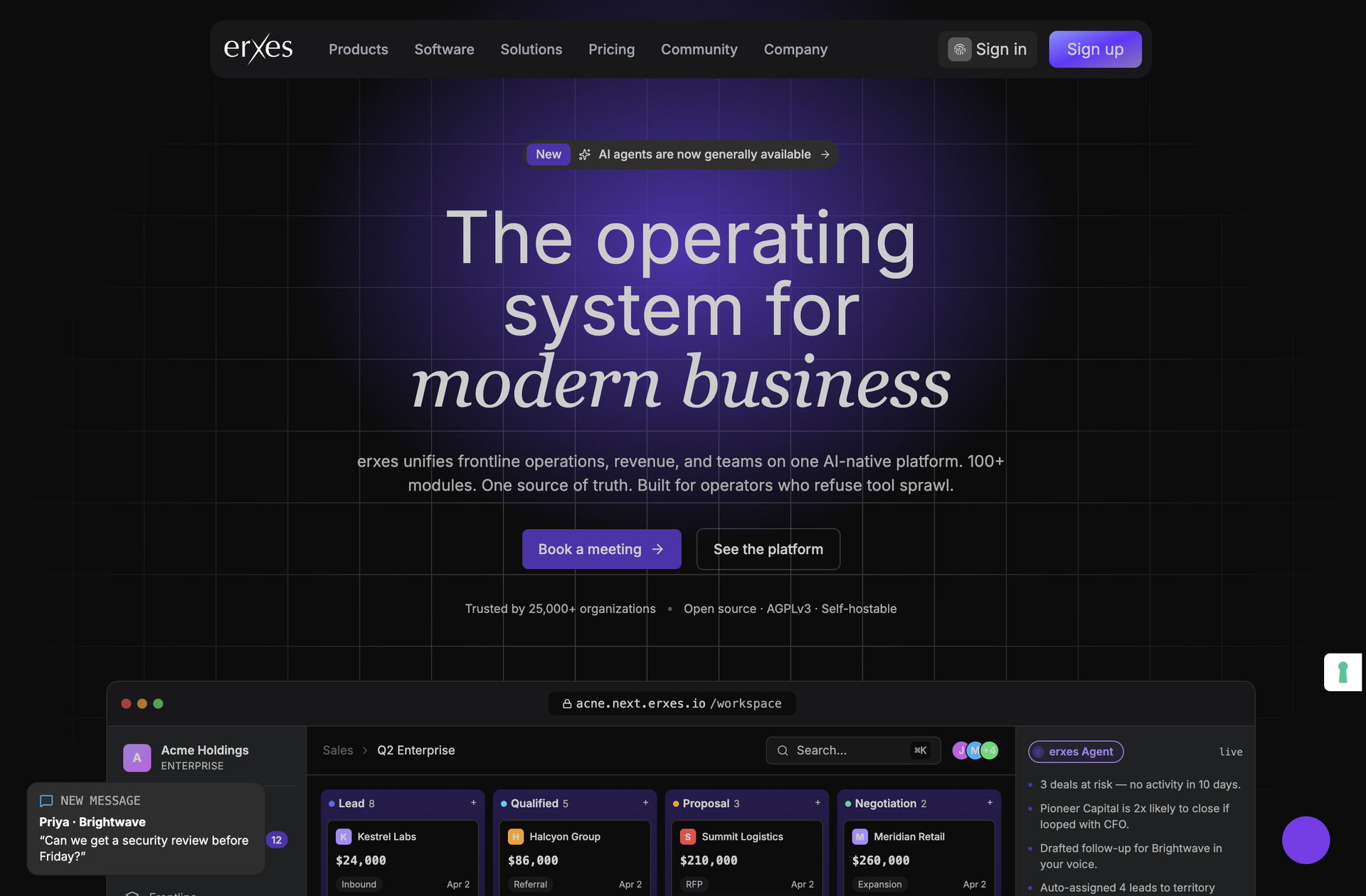The image size is (1366, 896).
Task: Click the Proposal column header
Action: pos(706,804)
